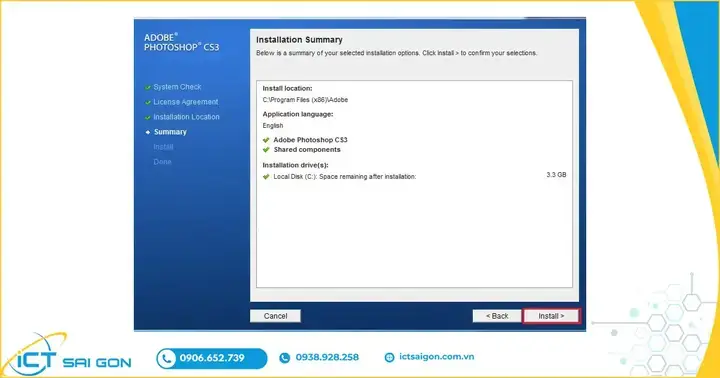This screenshot has height=378, width=720.
Task: Cancel the Photoshop CS3 installation
Action: click(x=276, y=316)
